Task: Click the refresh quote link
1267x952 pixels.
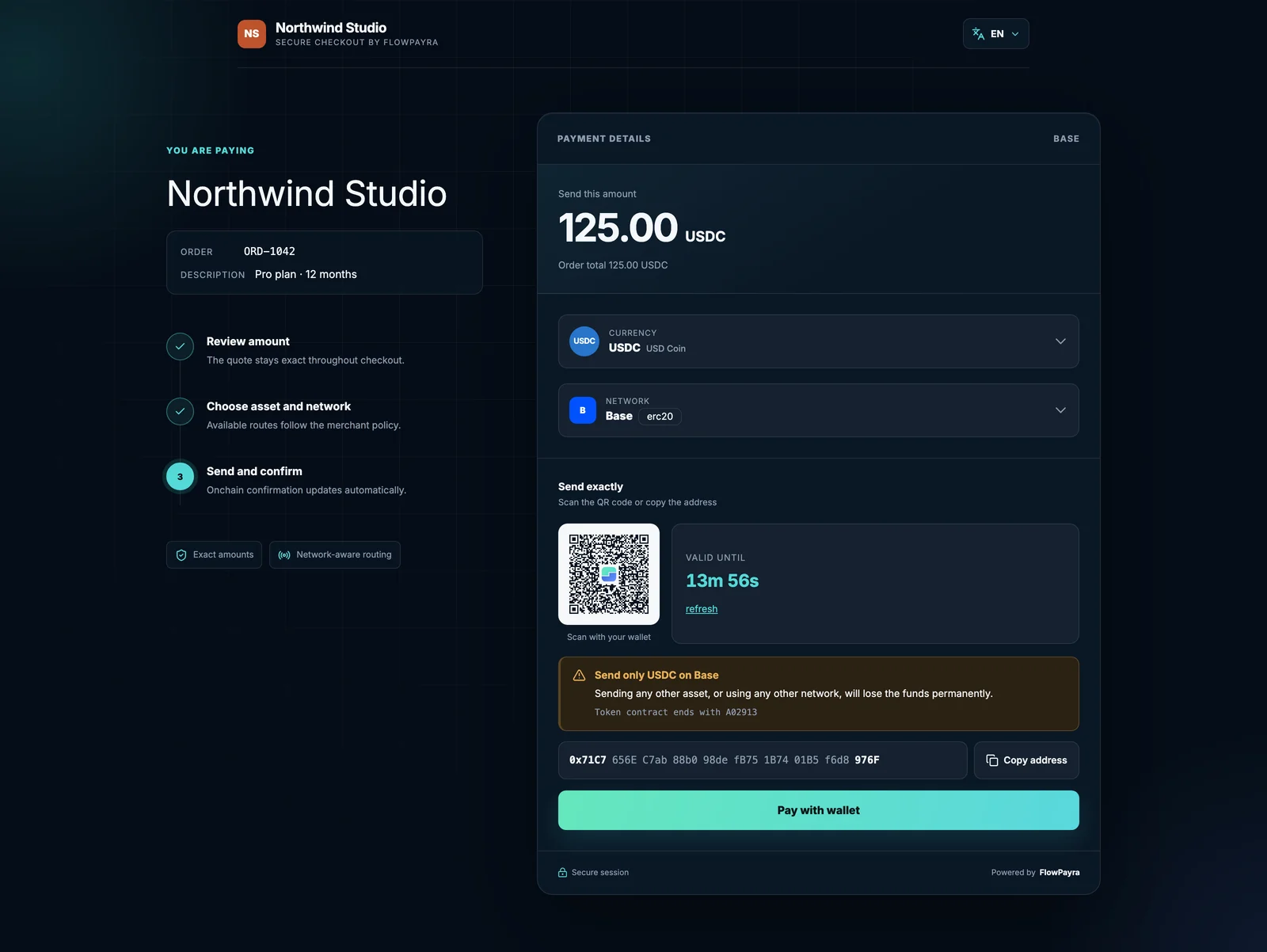Action: point(702,609)
